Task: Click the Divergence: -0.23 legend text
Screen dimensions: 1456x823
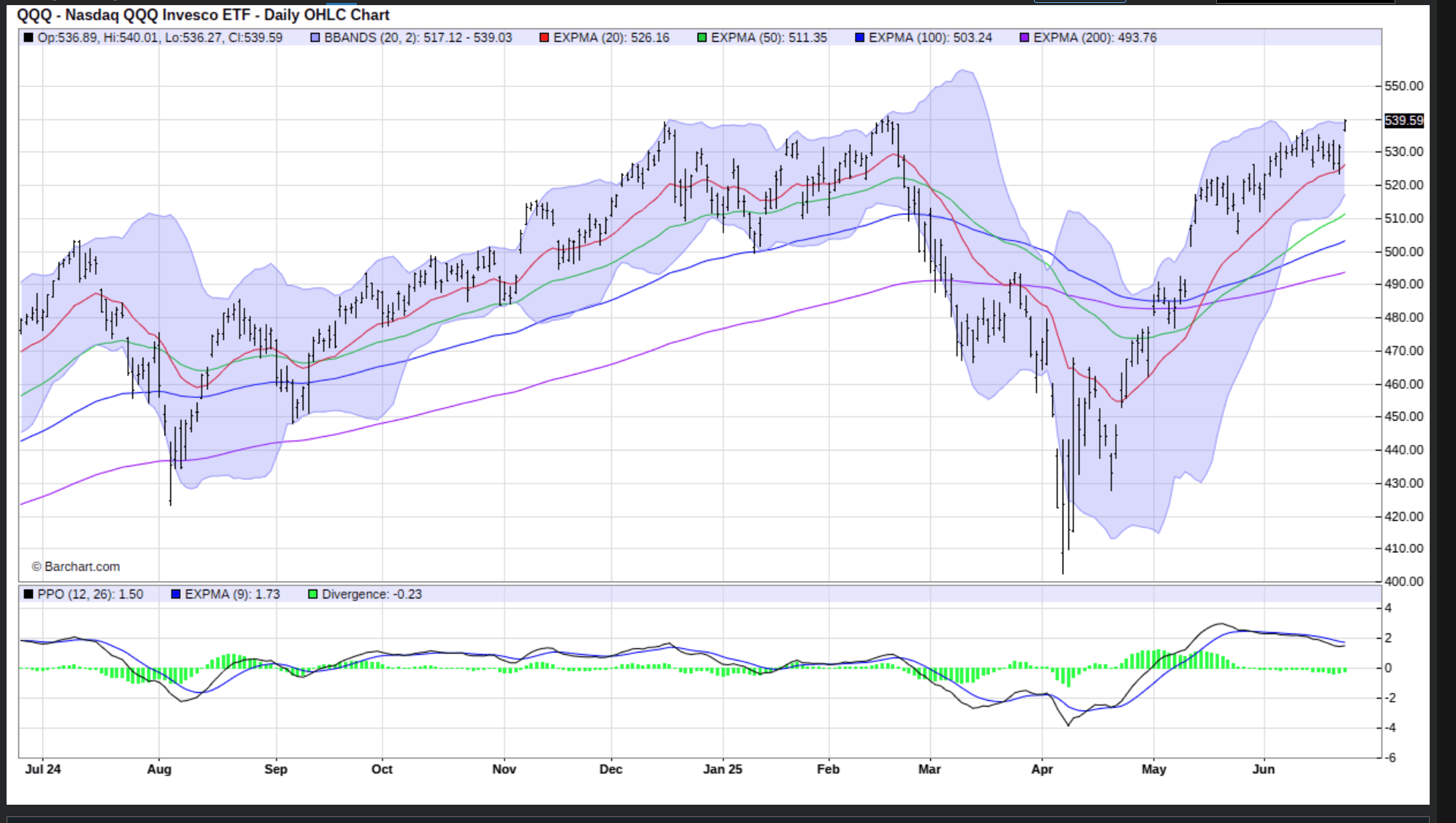Action: 371,594
